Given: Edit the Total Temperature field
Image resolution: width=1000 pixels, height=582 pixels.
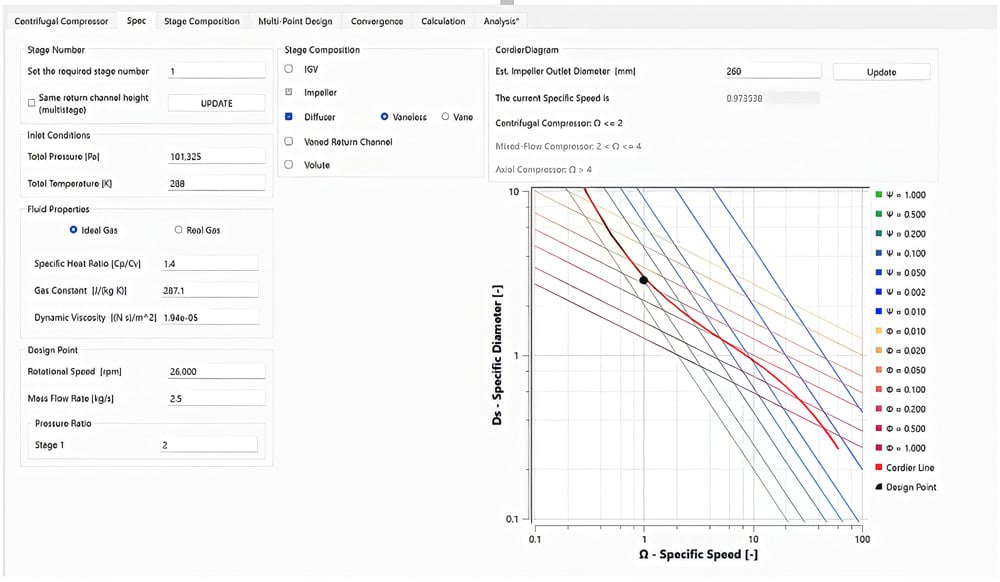Looking at the screenshot, I should (216, 183).
